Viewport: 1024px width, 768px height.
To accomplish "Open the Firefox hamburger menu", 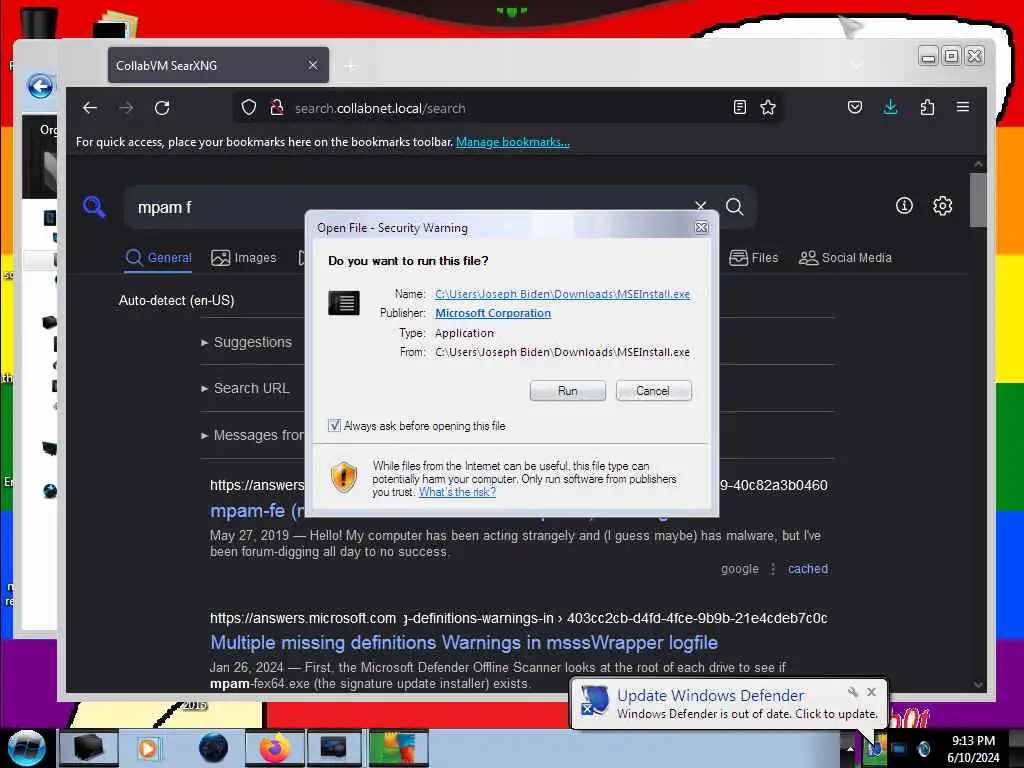I will 963,107.
